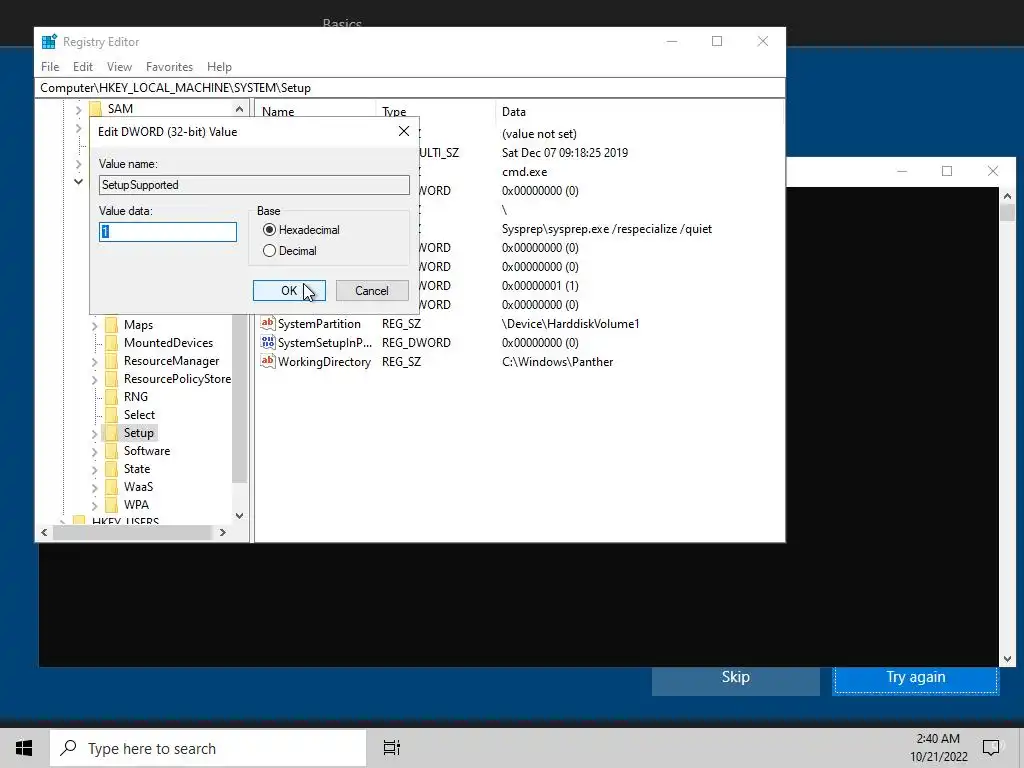1024x768 pixels.
Task: Click the SystemSetupInP... DWORD value icon
Action: pyautogui.click(x=268, y=342)
